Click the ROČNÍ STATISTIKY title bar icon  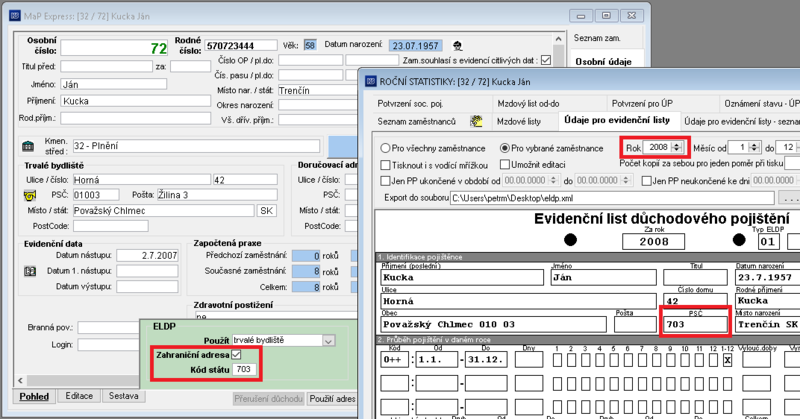coord(371,81)
